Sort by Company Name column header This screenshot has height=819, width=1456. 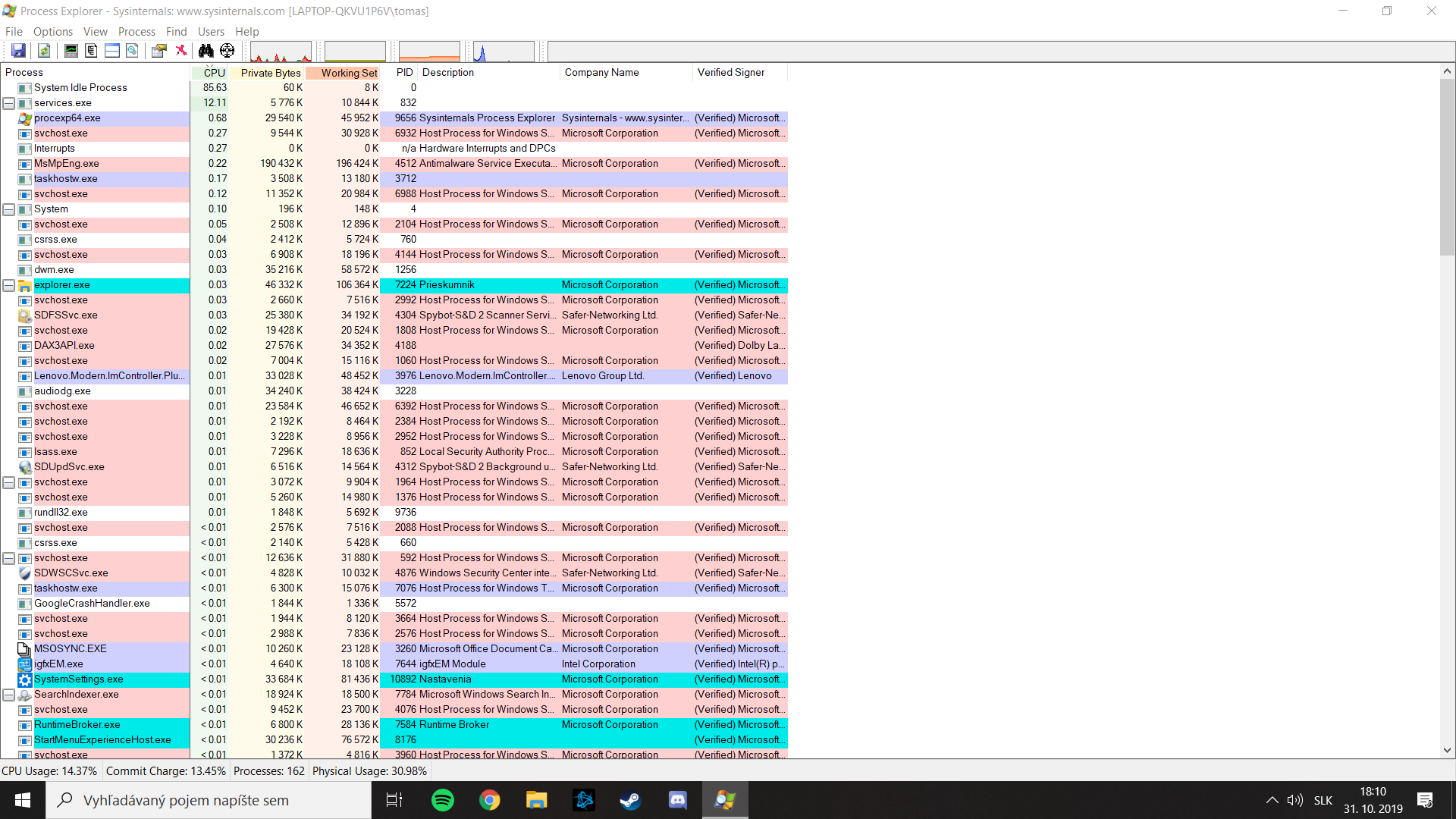pos(626,73)
